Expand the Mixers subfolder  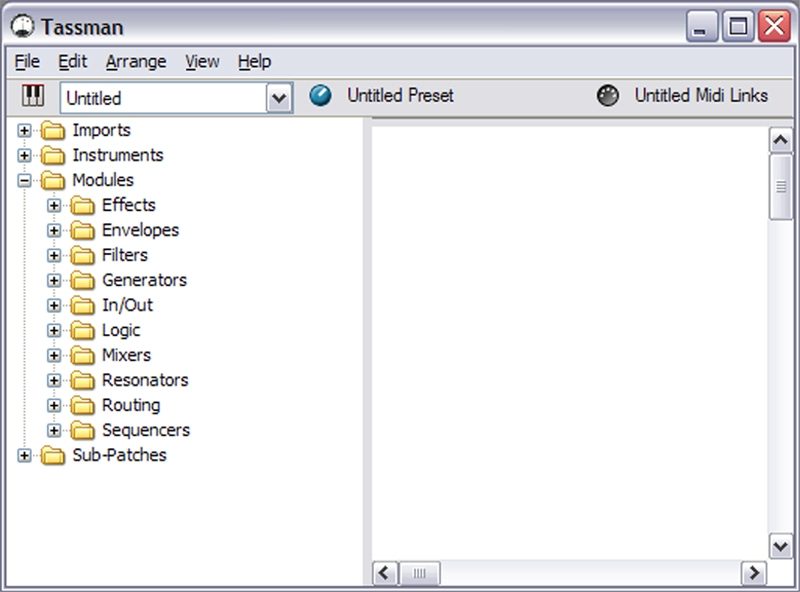tap(54, 356)
